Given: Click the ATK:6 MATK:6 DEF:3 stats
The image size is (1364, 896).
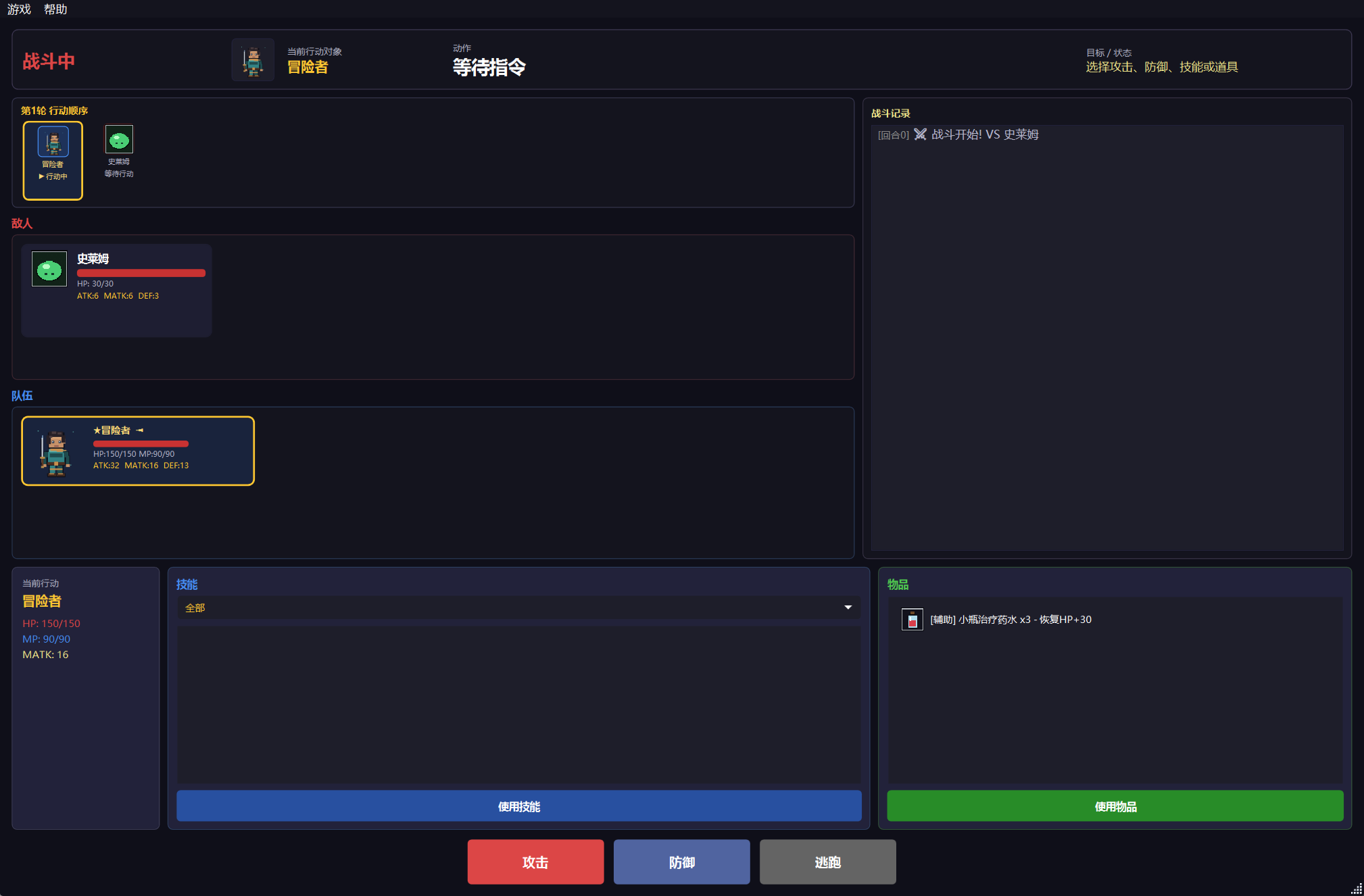Looking at the screenshot, I should (118, 296).
